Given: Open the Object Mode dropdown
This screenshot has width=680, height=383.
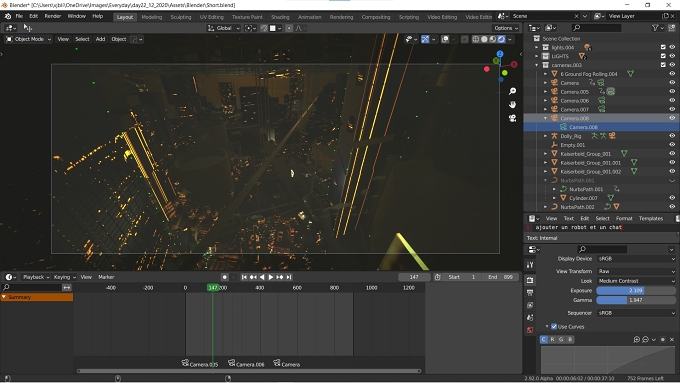Looking at the screenshot, I should 28,39.
